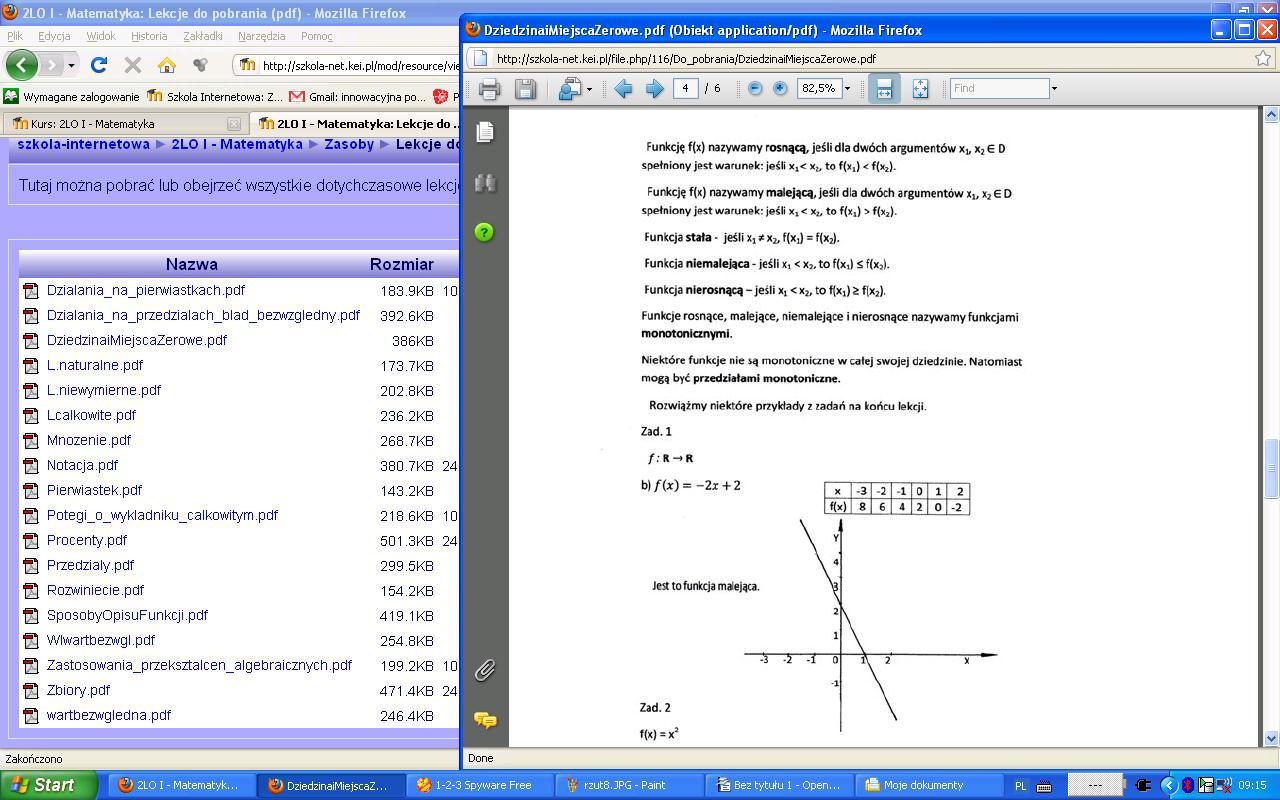
Task: Reload the page with the refresh icon
Action: (99, 65)
